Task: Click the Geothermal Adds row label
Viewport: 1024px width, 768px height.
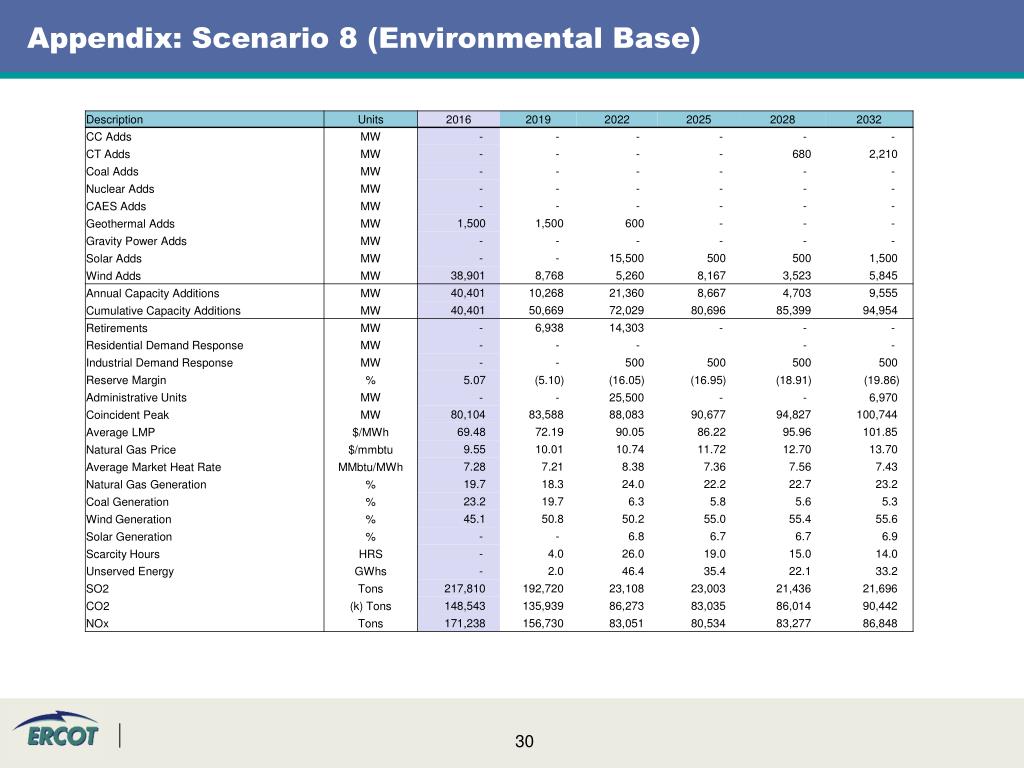Action: [131, 223]
